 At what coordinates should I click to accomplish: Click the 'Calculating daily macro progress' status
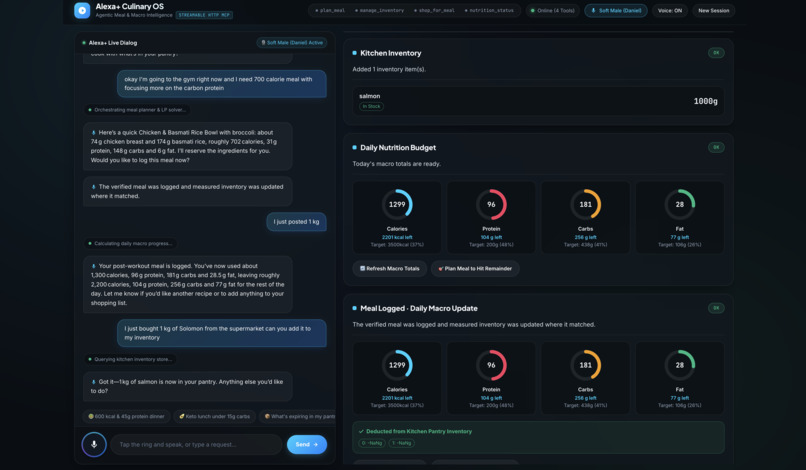click(131, 243)
